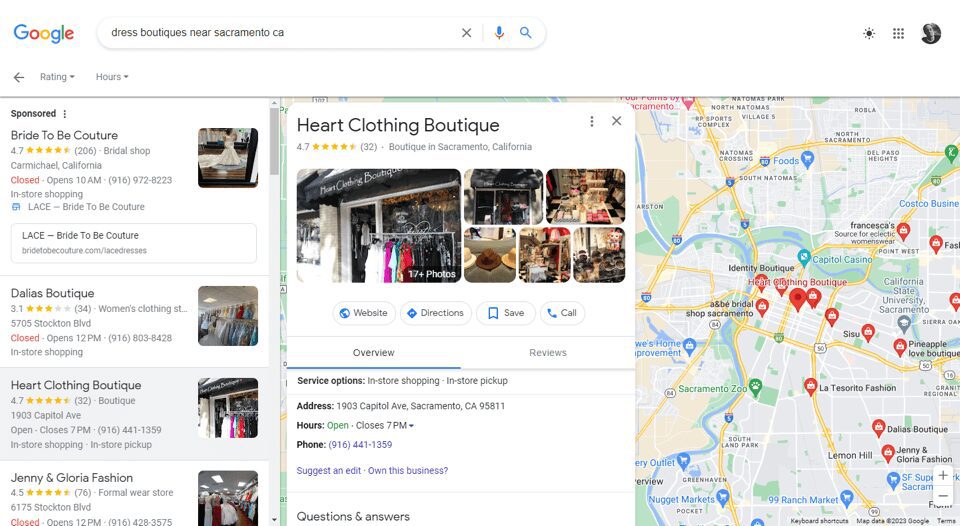Viewport: 960px width, 526px height.
Task: Zoom in on the map
Action: [x=943, y=475]
